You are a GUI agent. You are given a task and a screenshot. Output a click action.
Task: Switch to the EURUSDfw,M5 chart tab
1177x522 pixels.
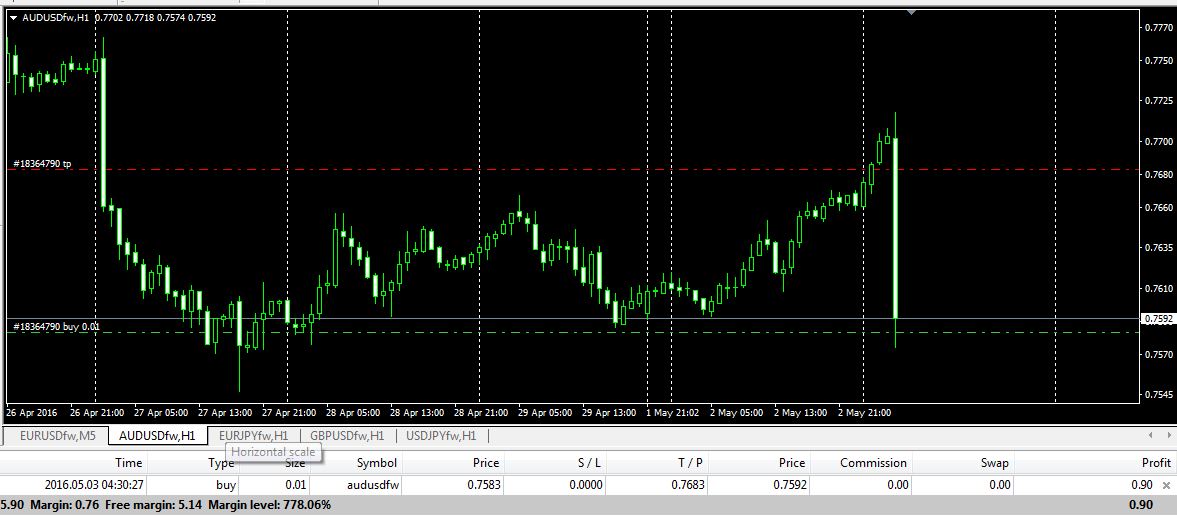tap(56, 435)
